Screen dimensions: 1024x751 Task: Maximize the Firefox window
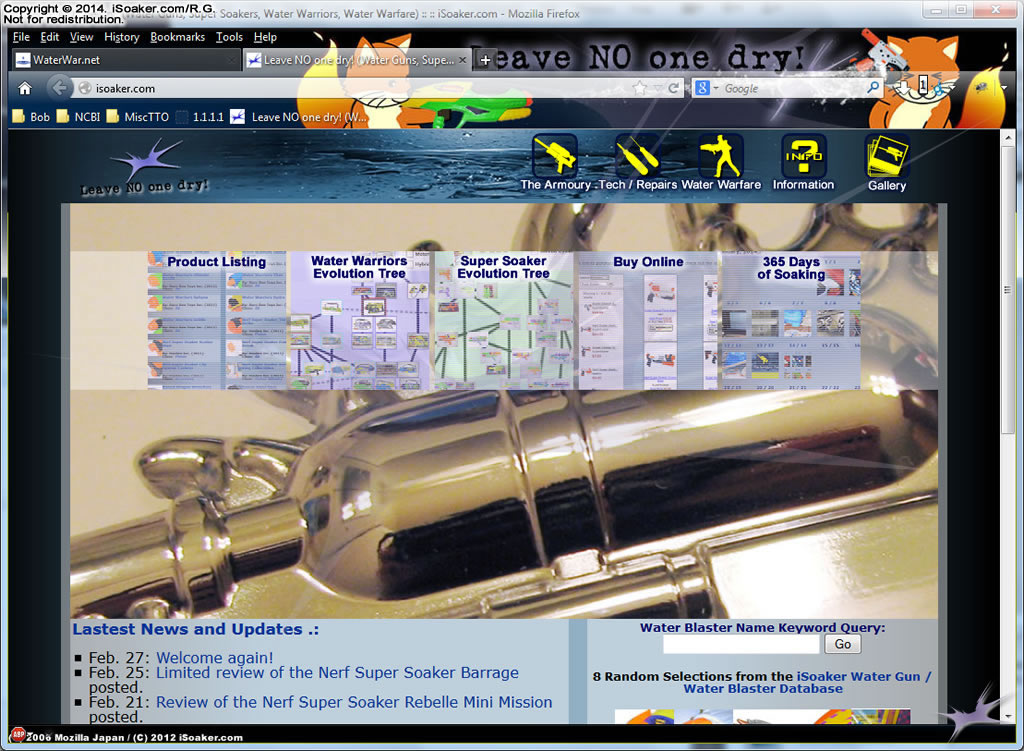[961, 10]
